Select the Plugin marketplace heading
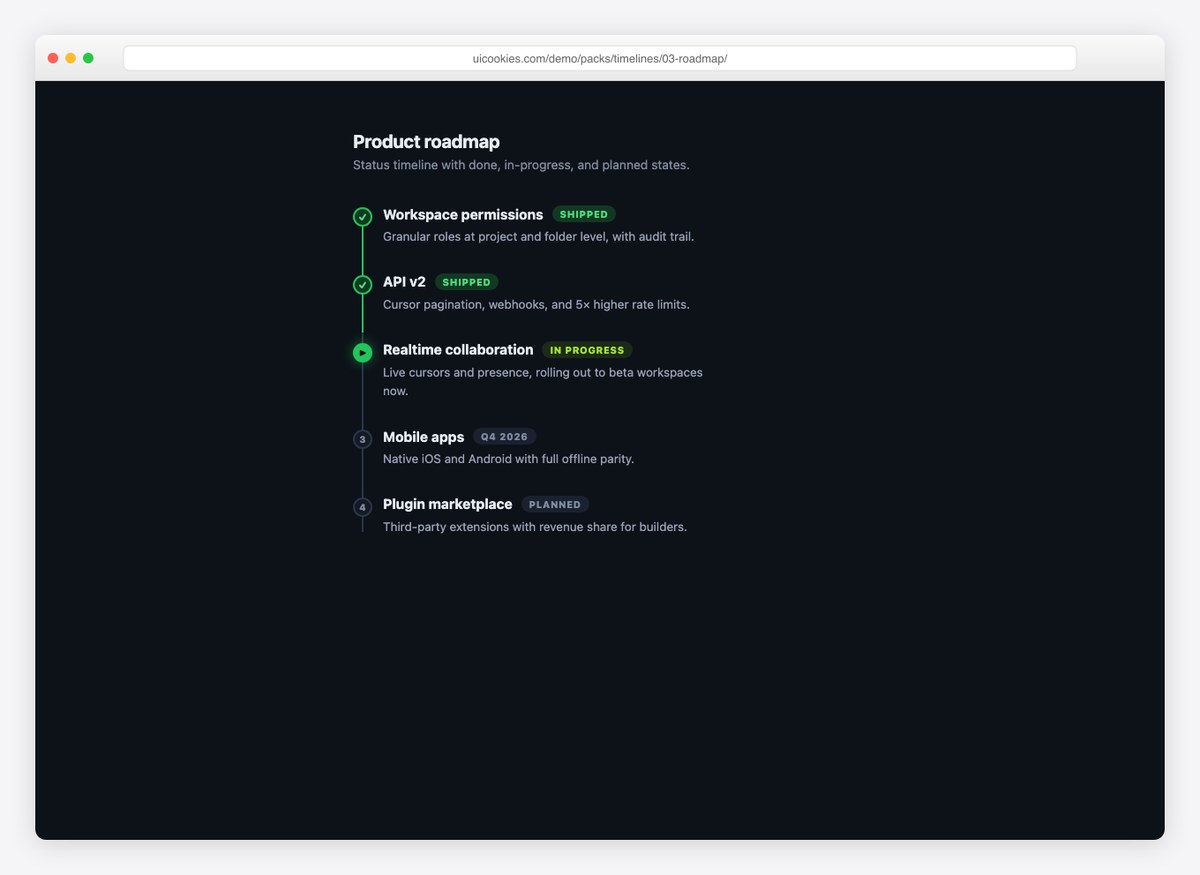 click(x=448, y=505)
